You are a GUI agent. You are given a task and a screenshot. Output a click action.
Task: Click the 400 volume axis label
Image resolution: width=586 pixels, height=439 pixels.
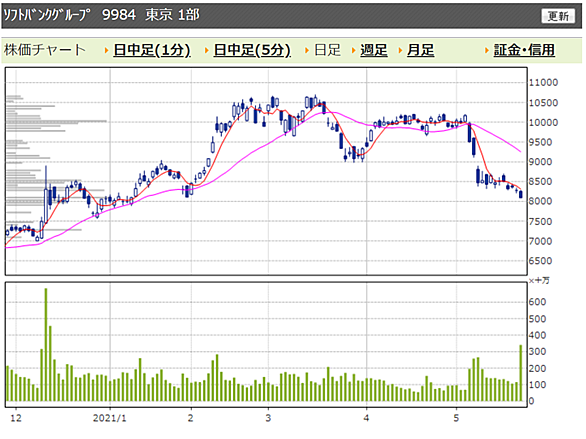pos(537,336)
